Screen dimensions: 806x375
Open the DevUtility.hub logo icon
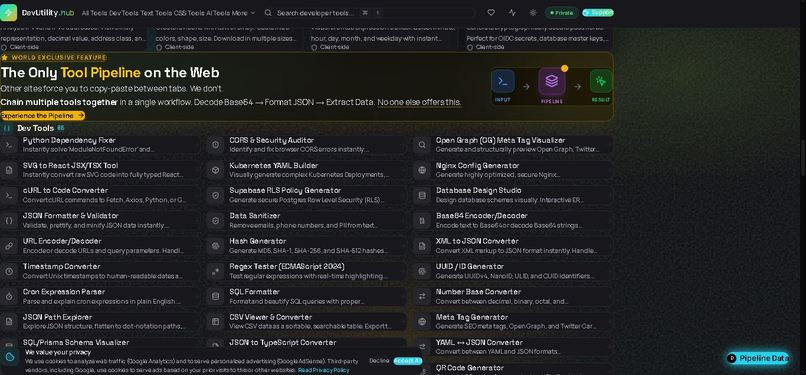tap(9, 12)
